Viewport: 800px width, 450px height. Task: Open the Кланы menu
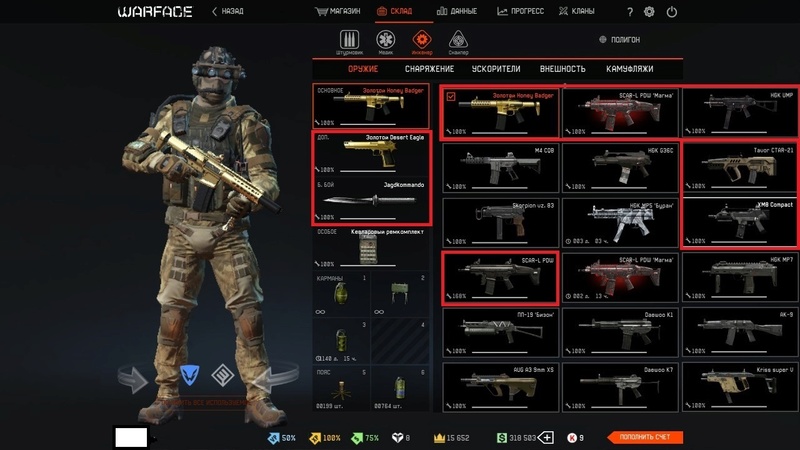pos(577,11)
